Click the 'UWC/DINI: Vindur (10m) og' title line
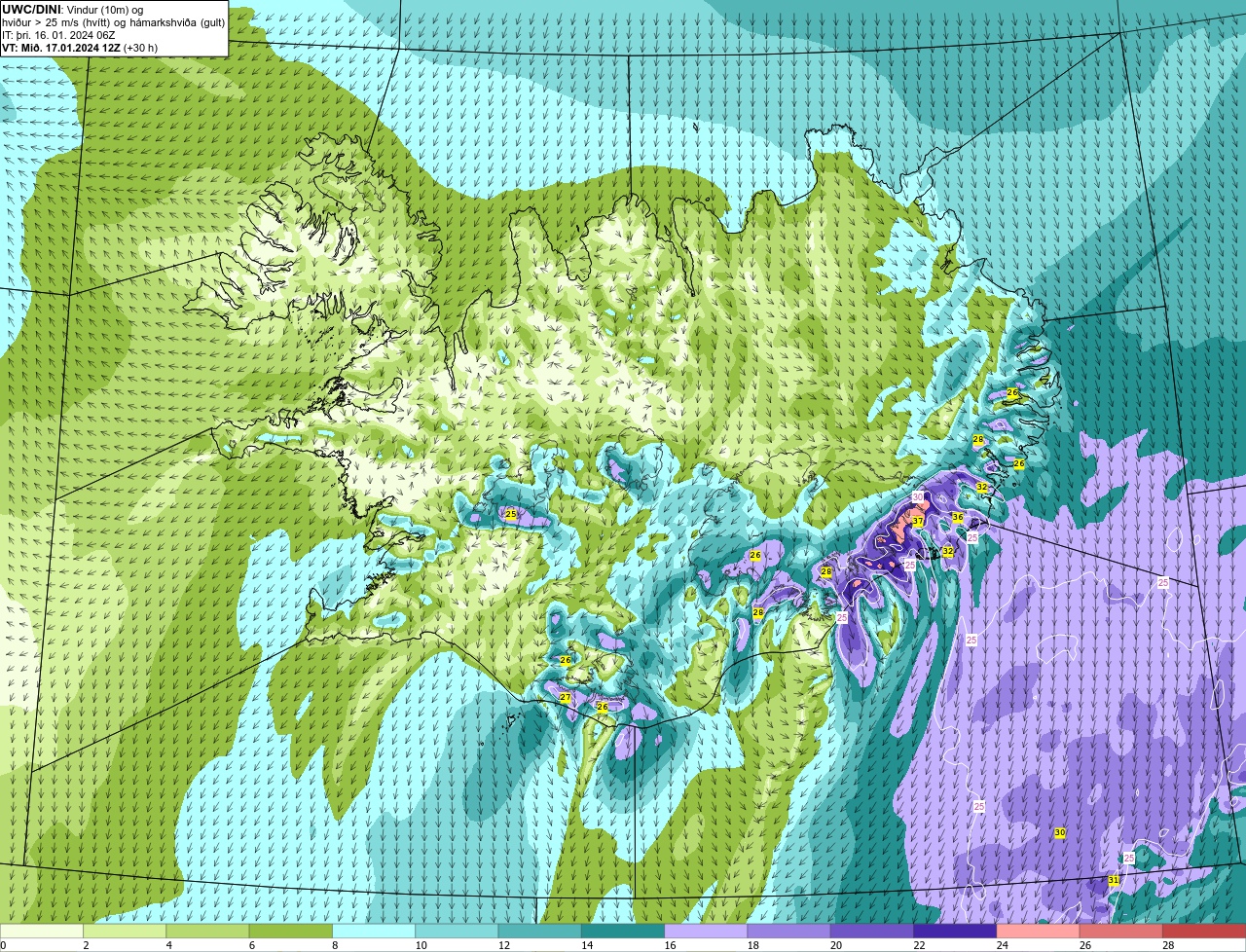Image resolution: width=1246 pixels, height=952 pixels. pos(73,10)
